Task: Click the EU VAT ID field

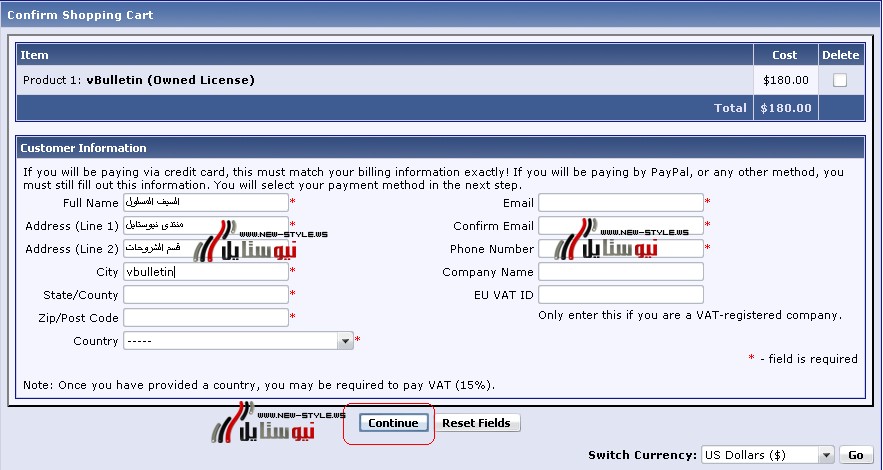Action: point(620,295)
